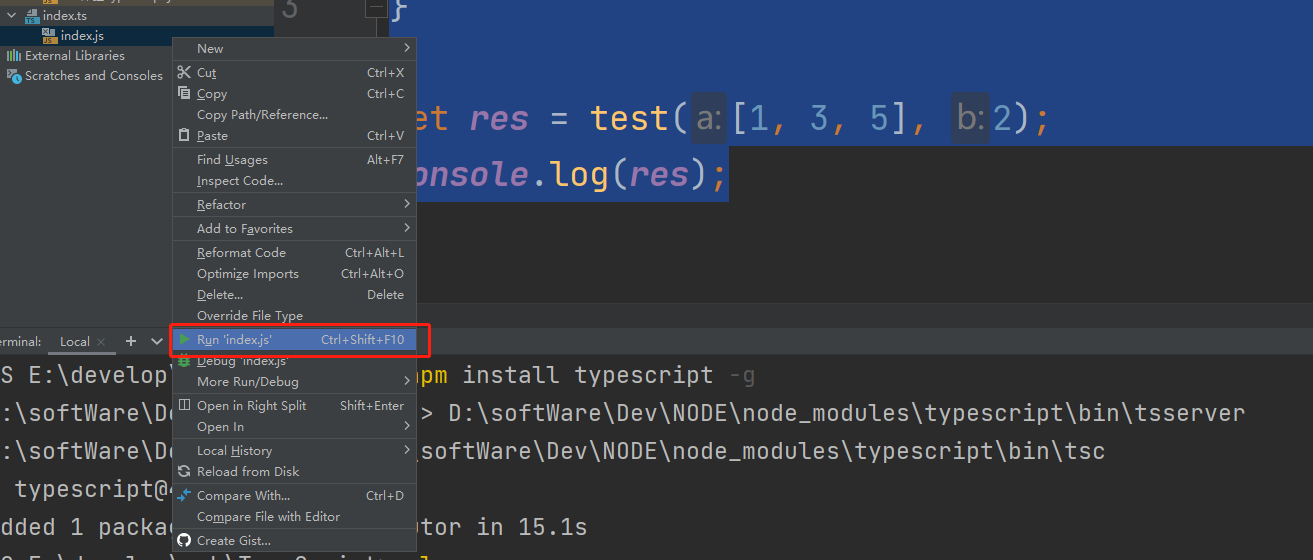This screenshot has height=560, width=1313.
Task: Choose Reload from Disk entry
Action: [294, 471]
